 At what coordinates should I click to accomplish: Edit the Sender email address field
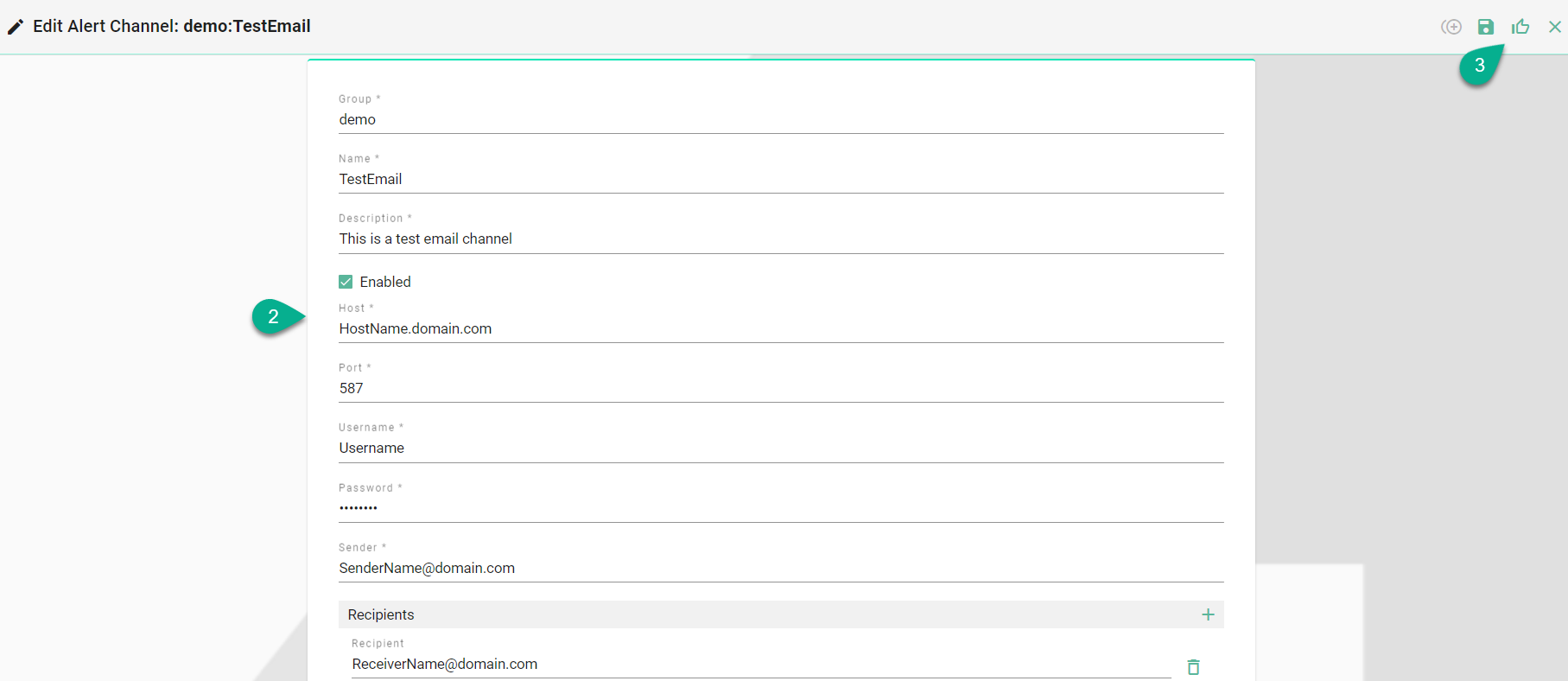[780, 568]
